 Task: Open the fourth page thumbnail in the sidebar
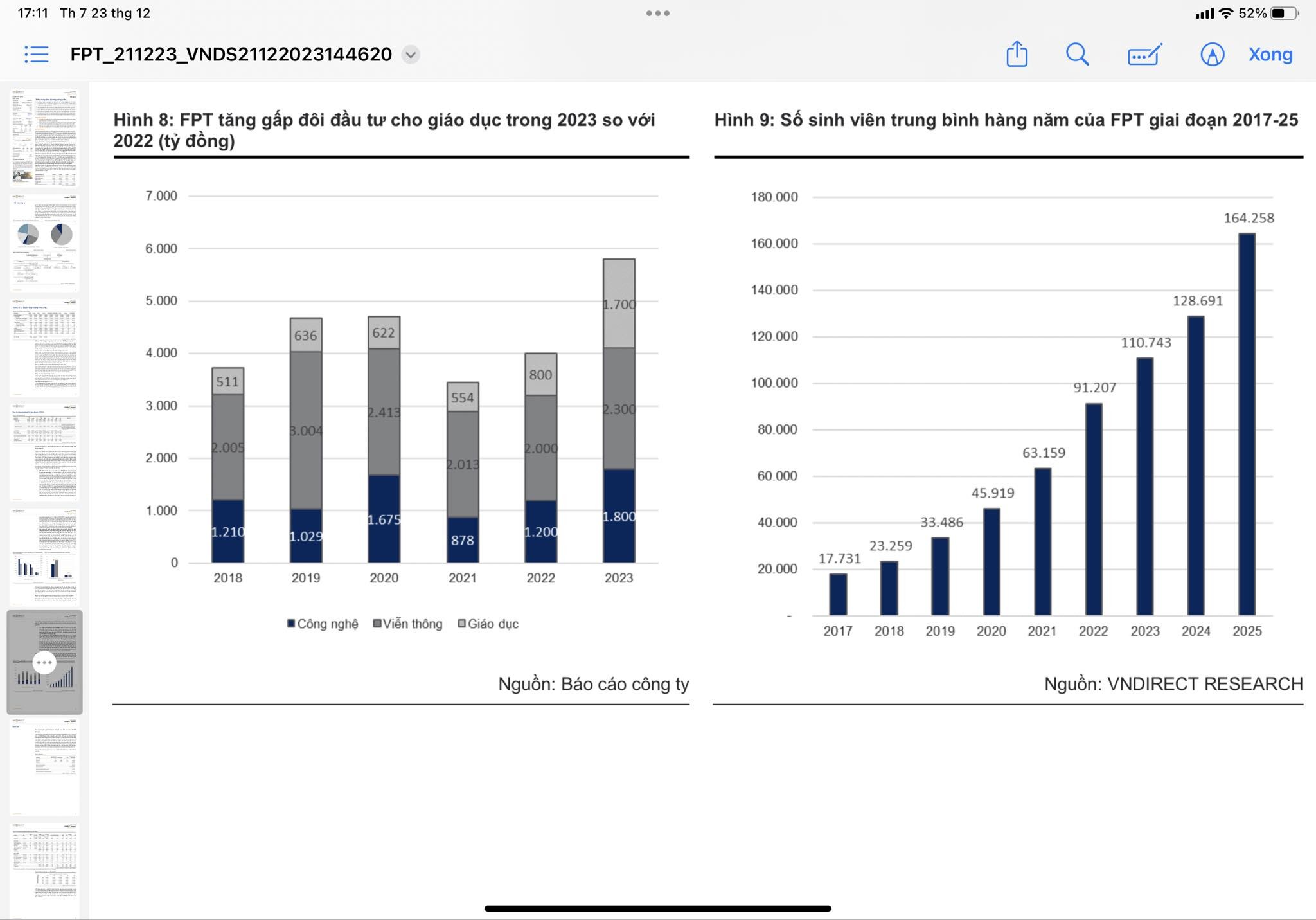44,452
